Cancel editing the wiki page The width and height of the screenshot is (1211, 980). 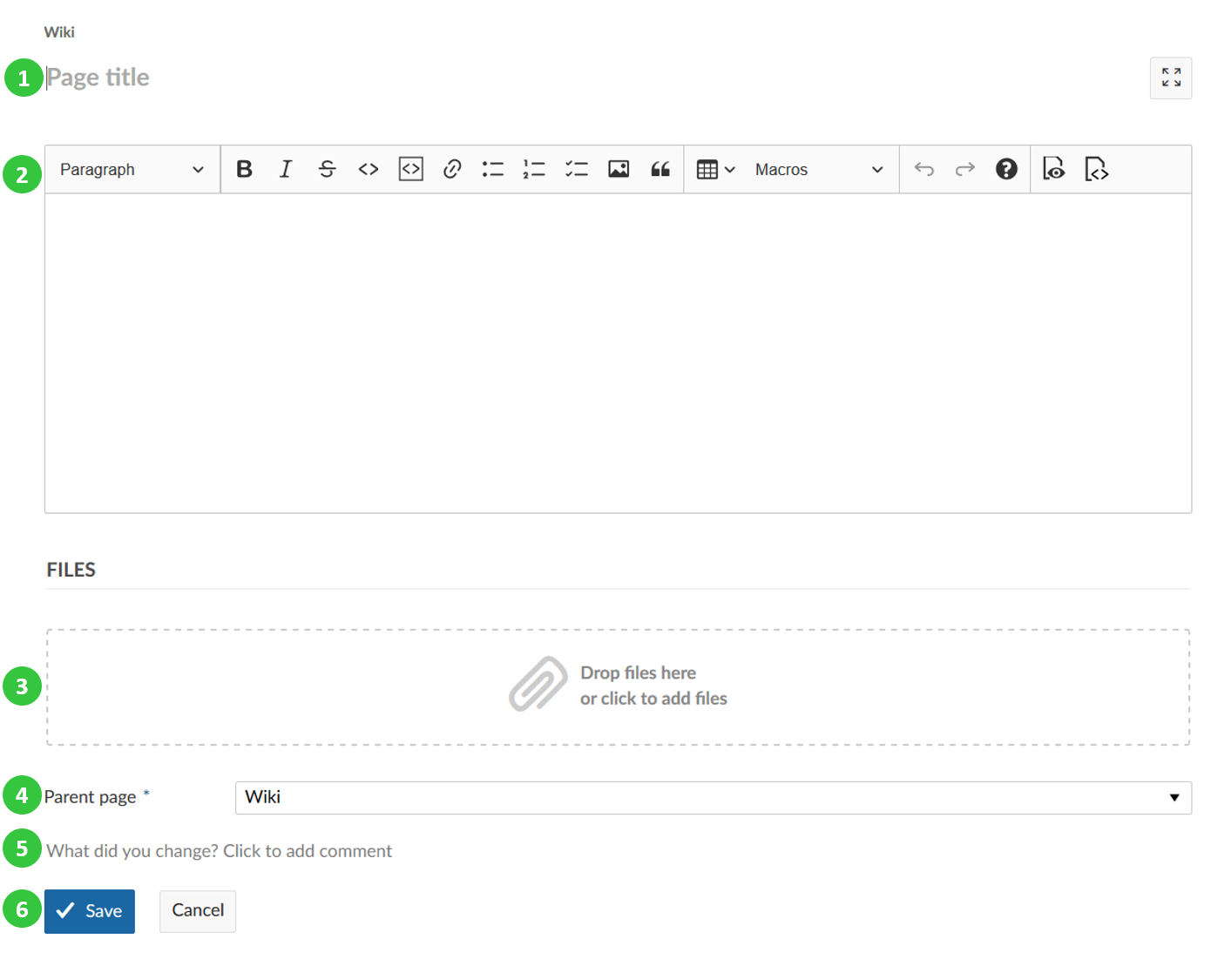point(198,910)
